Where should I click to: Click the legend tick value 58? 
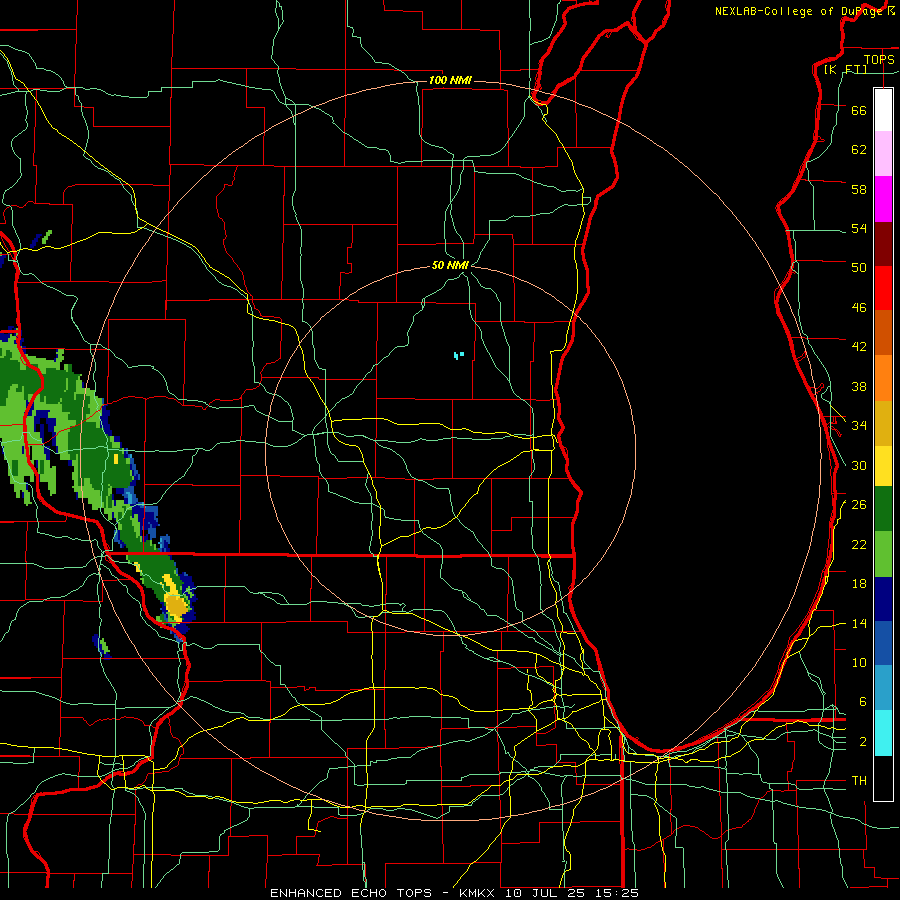coord(859,189)
